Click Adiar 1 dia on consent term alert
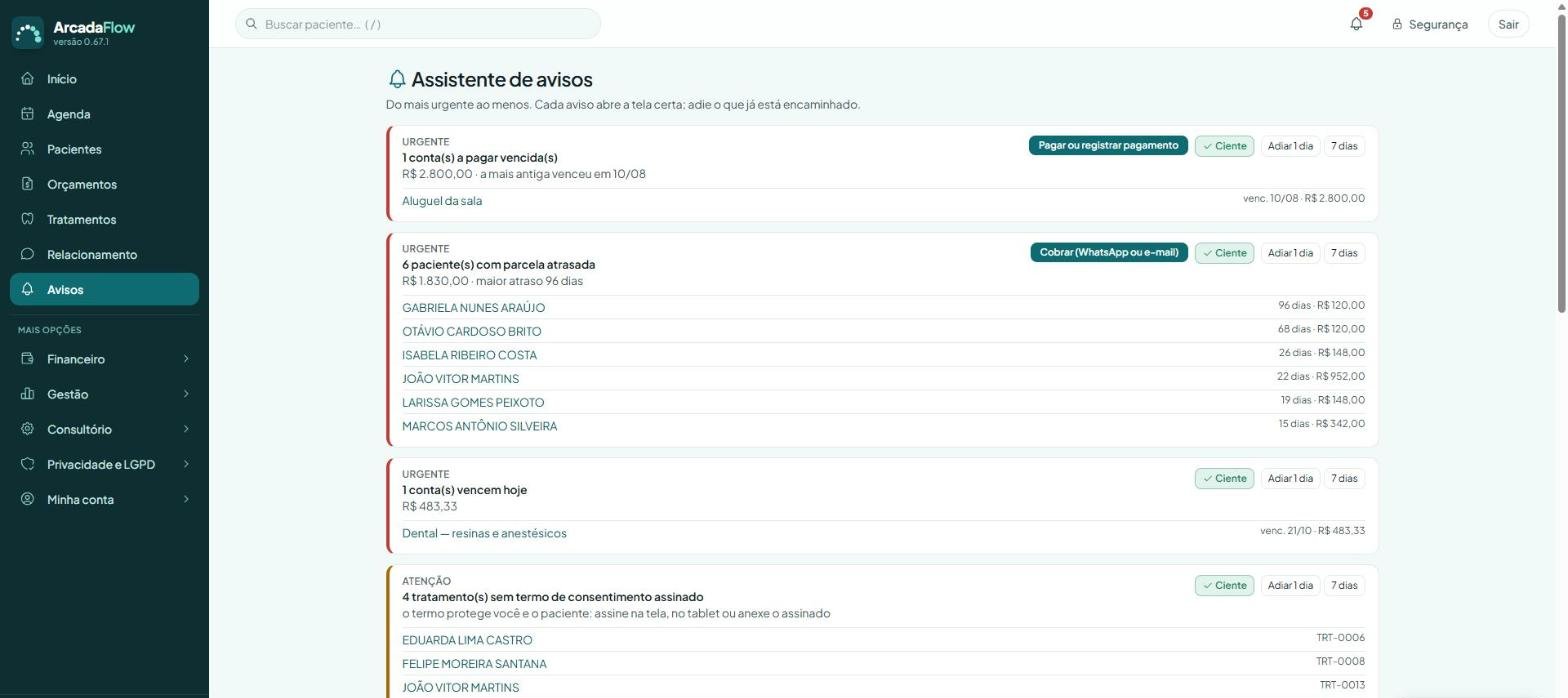 click(1290, 586)
